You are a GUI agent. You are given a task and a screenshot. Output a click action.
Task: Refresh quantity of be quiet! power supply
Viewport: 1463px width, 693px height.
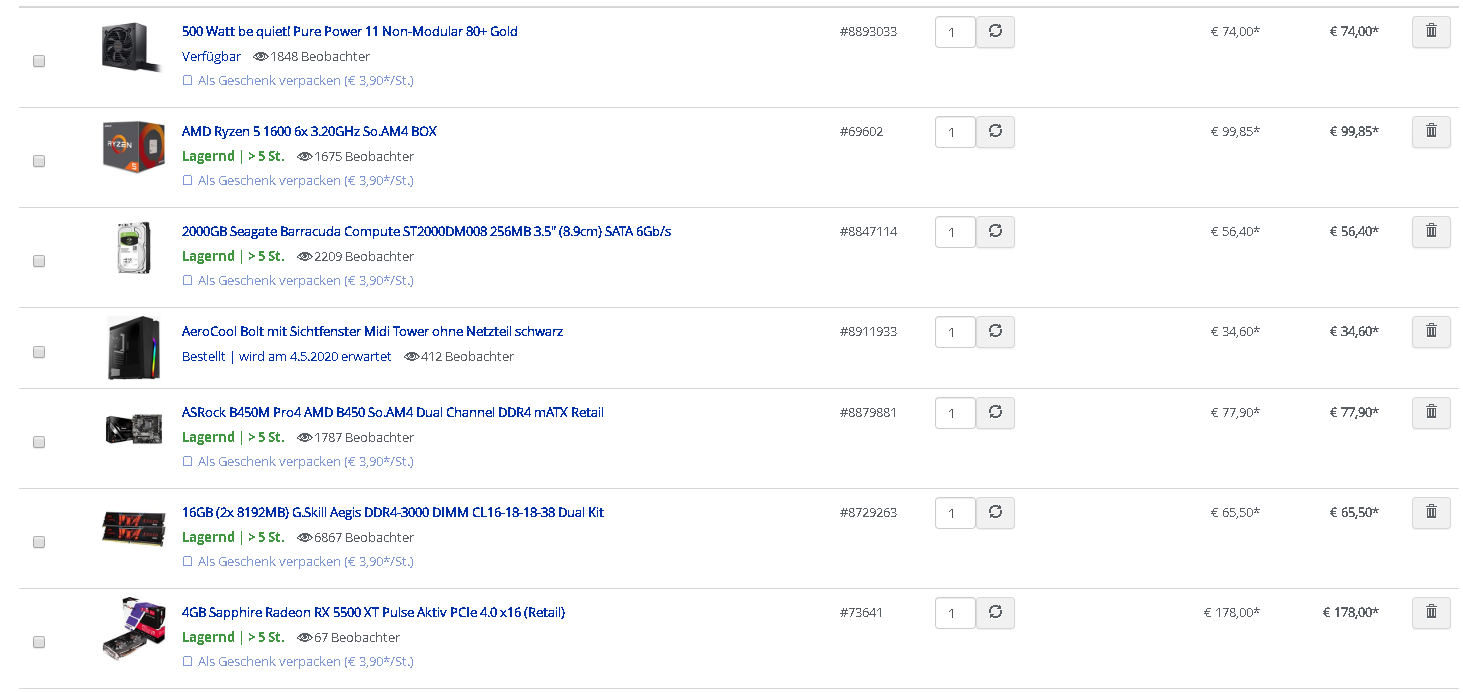[995, 32]
